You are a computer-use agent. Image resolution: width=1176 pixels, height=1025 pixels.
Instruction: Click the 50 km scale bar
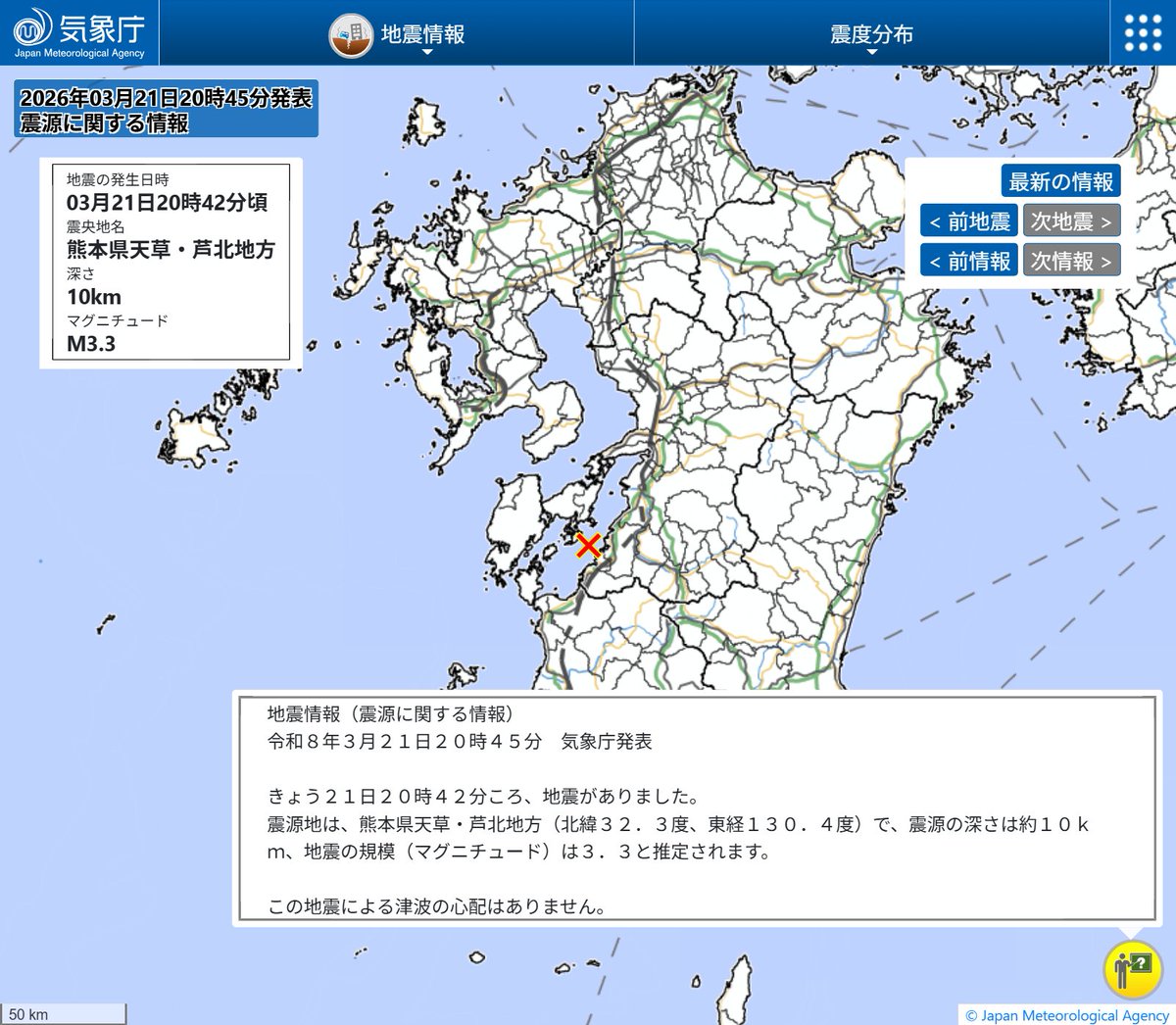pyautogui.click(x=64, y=1014)
